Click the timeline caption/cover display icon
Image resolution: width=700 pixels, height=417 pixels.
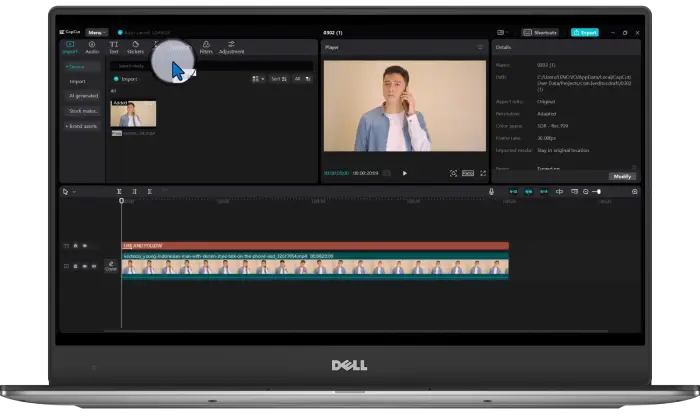[574, 192]
